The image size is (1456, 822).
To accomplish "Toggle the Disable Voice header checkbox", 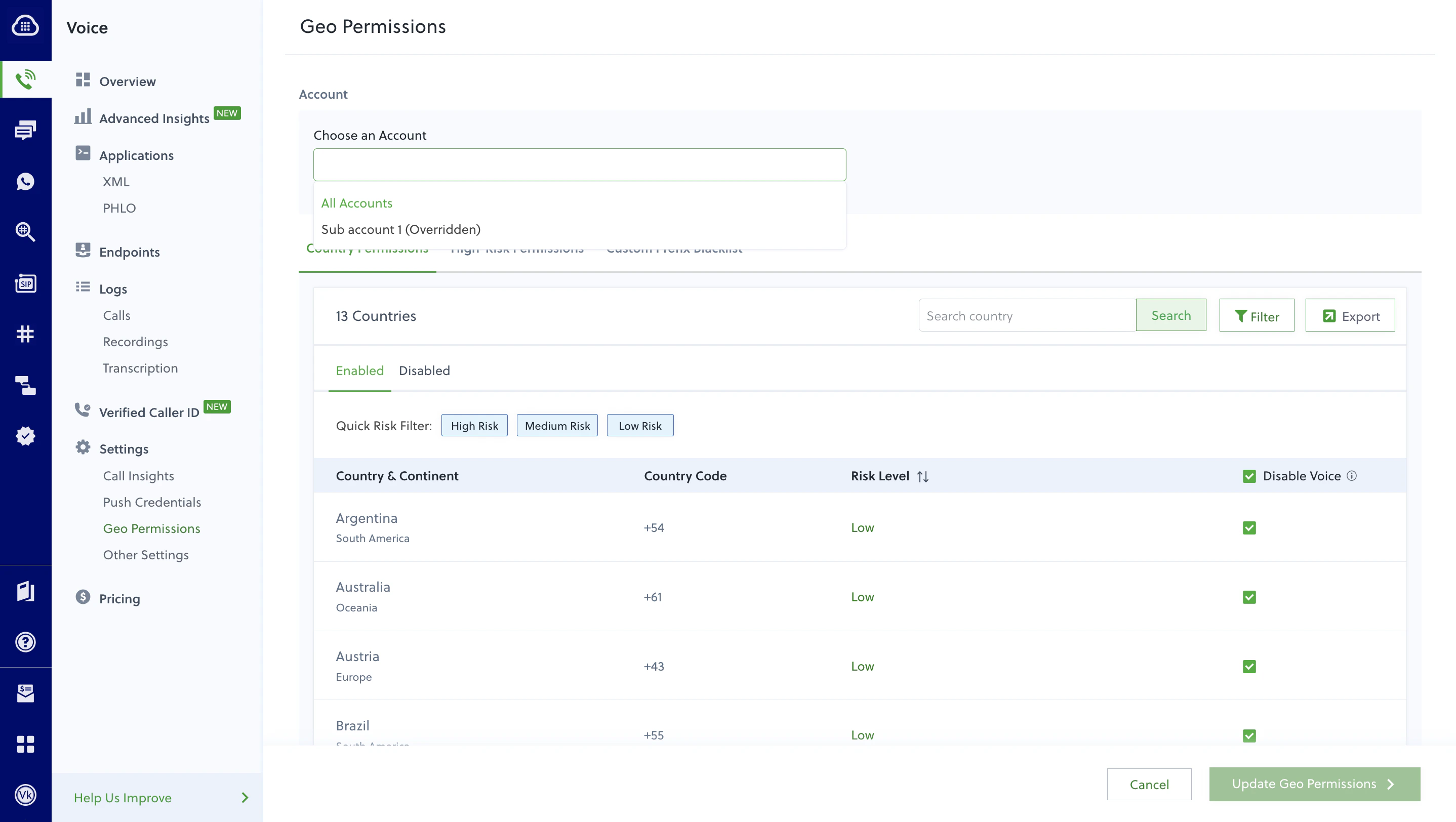I will click(1249, 476).
